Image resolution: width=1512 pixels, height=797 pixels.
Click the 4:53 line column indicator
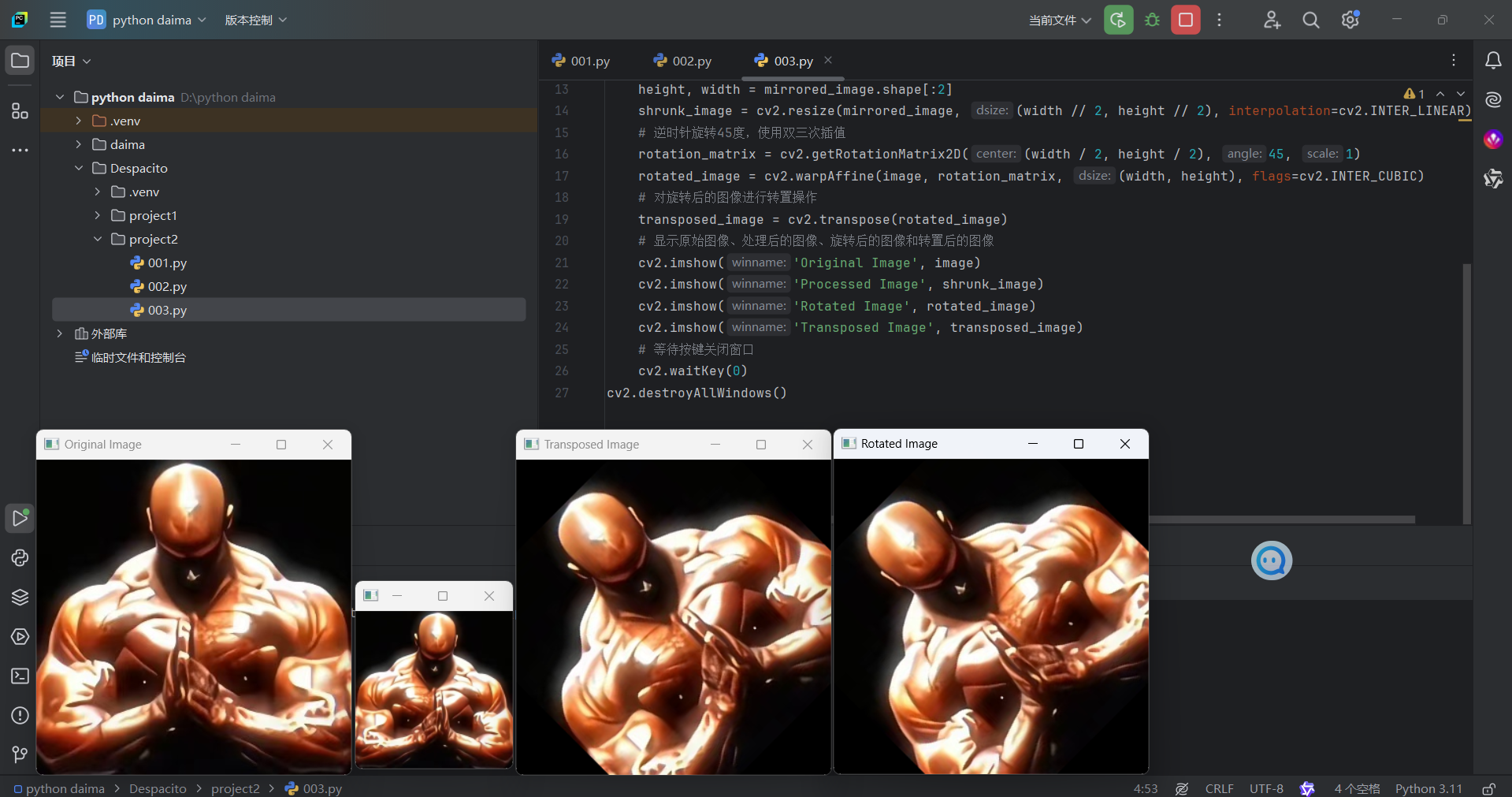click(x=1146, y=788)
